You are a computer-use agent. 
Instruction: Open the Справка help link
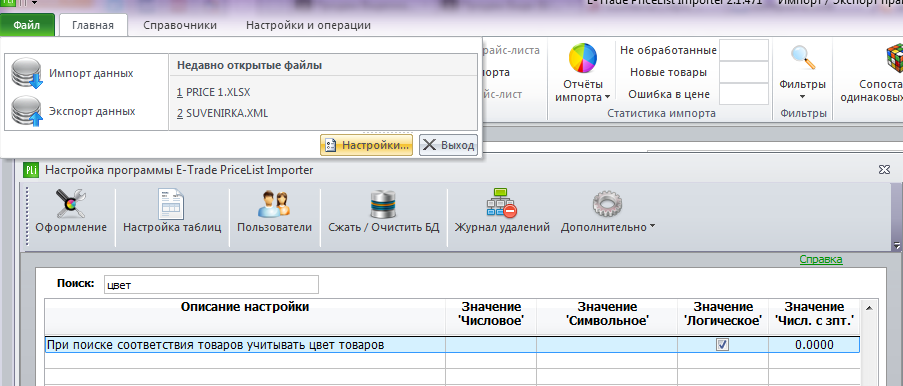click(821, 259)
